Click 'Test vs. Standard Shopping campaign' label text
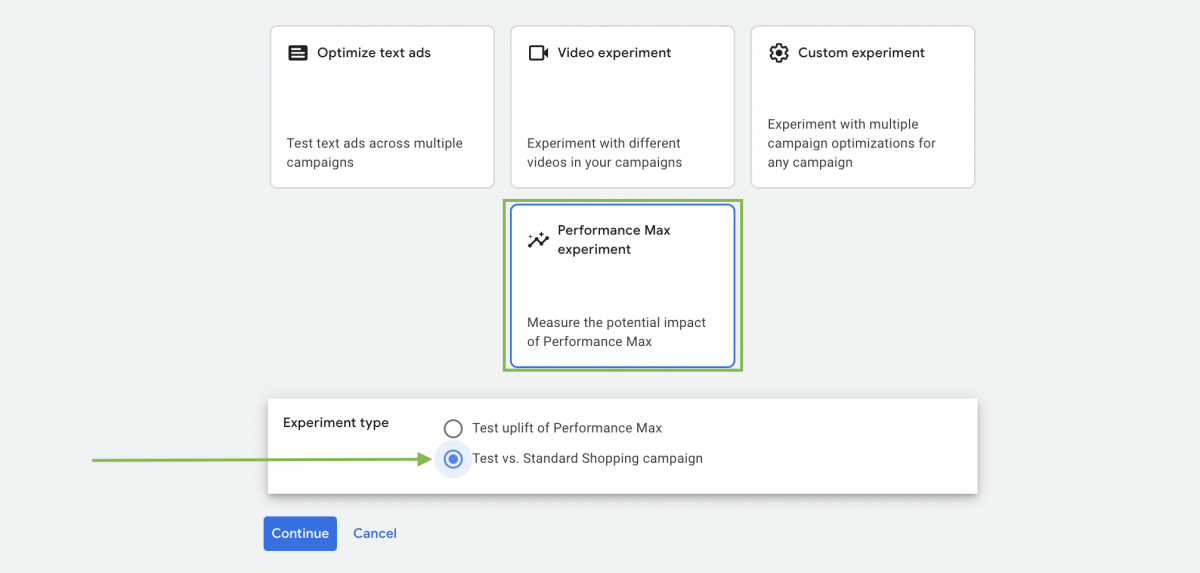1200x573 pixels. (x=587, y=459)
